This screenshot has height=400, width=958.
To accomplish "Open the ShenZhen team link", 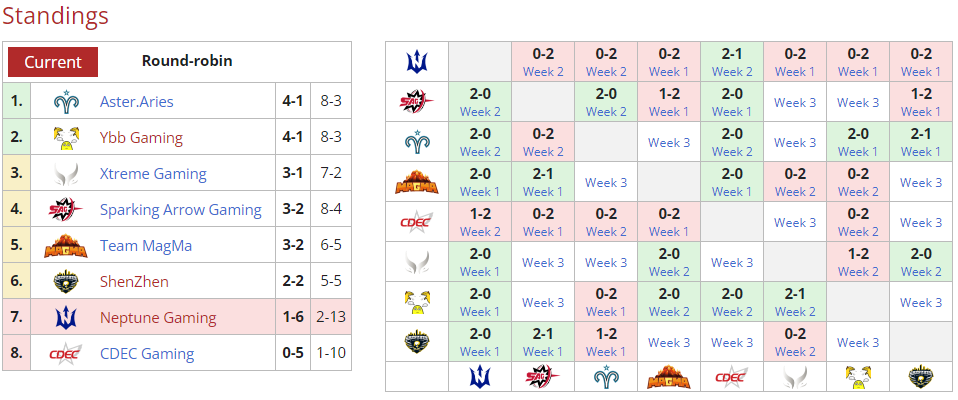I will (134, 282).
